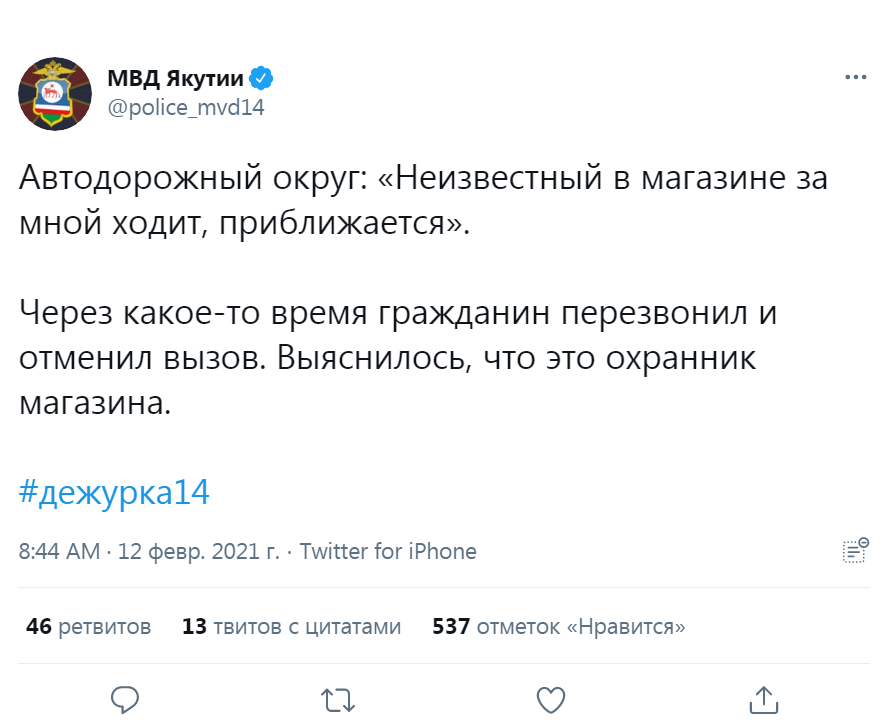Like the tweet with the heart icon

coord(551,697)
